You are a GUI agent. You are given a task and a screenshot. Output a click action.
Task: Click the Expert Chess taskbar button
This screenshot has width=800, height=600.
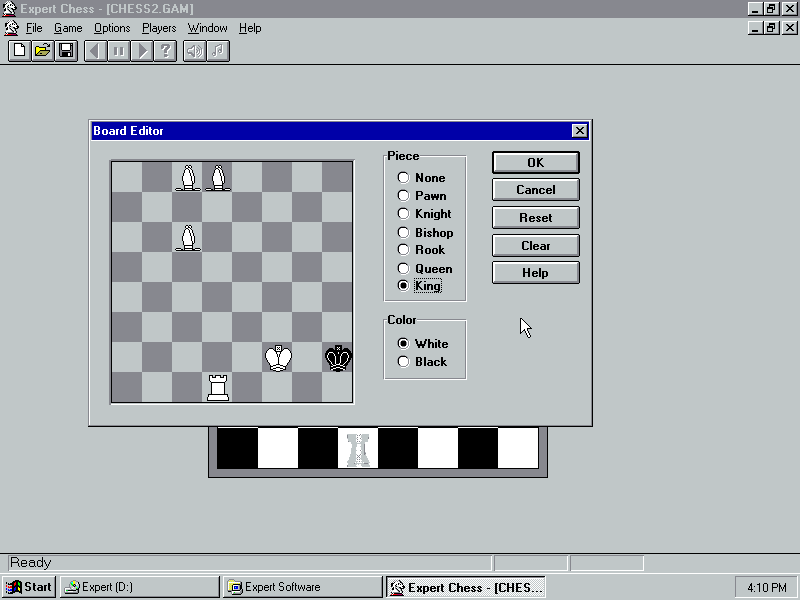point(466,587)
